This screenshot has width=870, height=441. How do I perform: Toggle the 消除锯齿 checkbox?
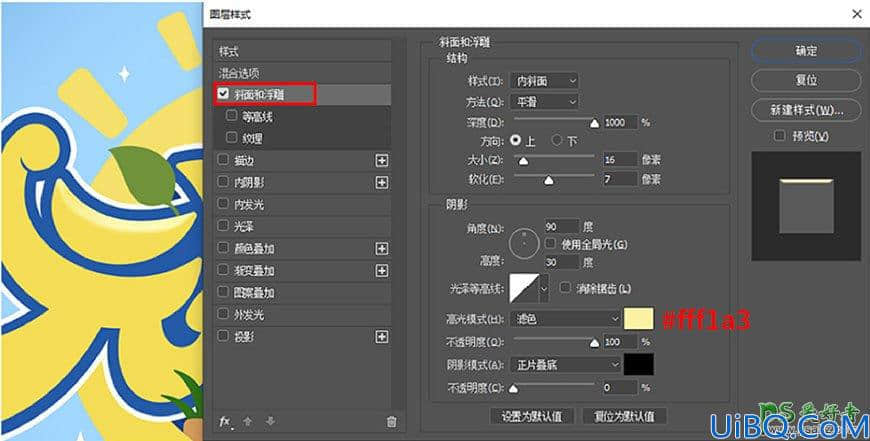(x=565, y=288)
